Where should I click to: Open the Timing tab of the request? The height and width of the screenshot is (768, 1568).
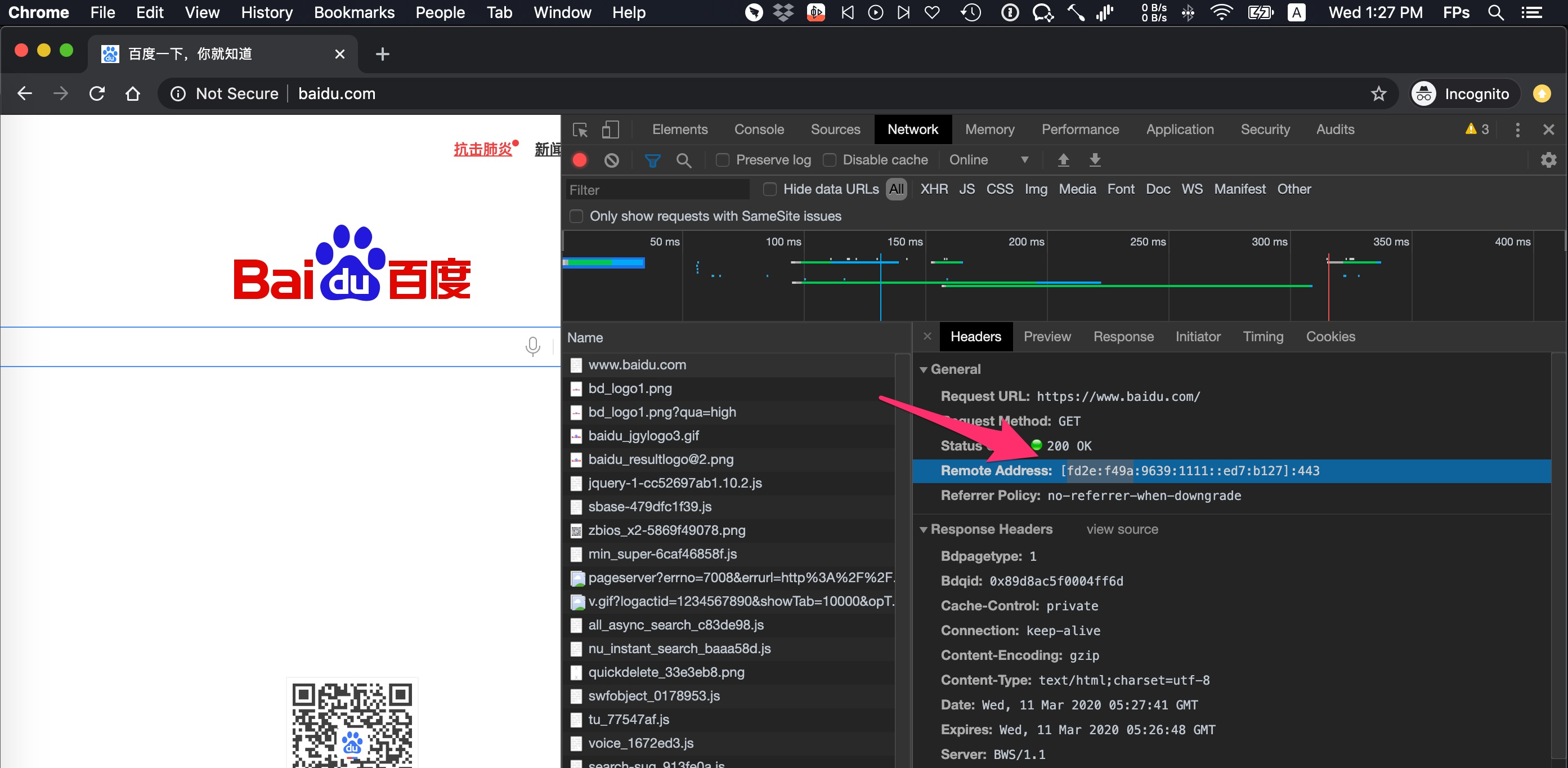[1262, 336]
